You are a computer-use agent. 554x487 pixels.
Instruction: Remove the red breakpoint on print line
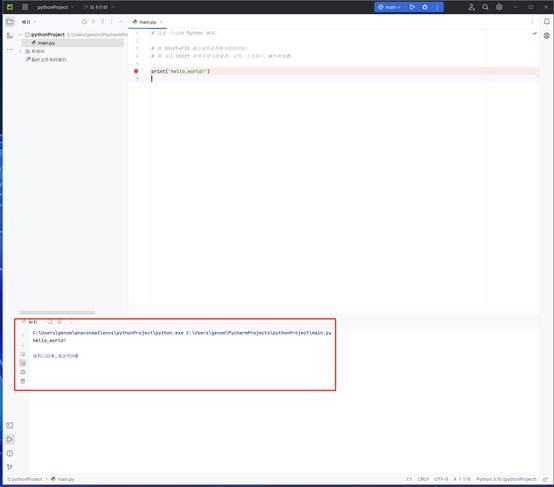coord(136,71)
